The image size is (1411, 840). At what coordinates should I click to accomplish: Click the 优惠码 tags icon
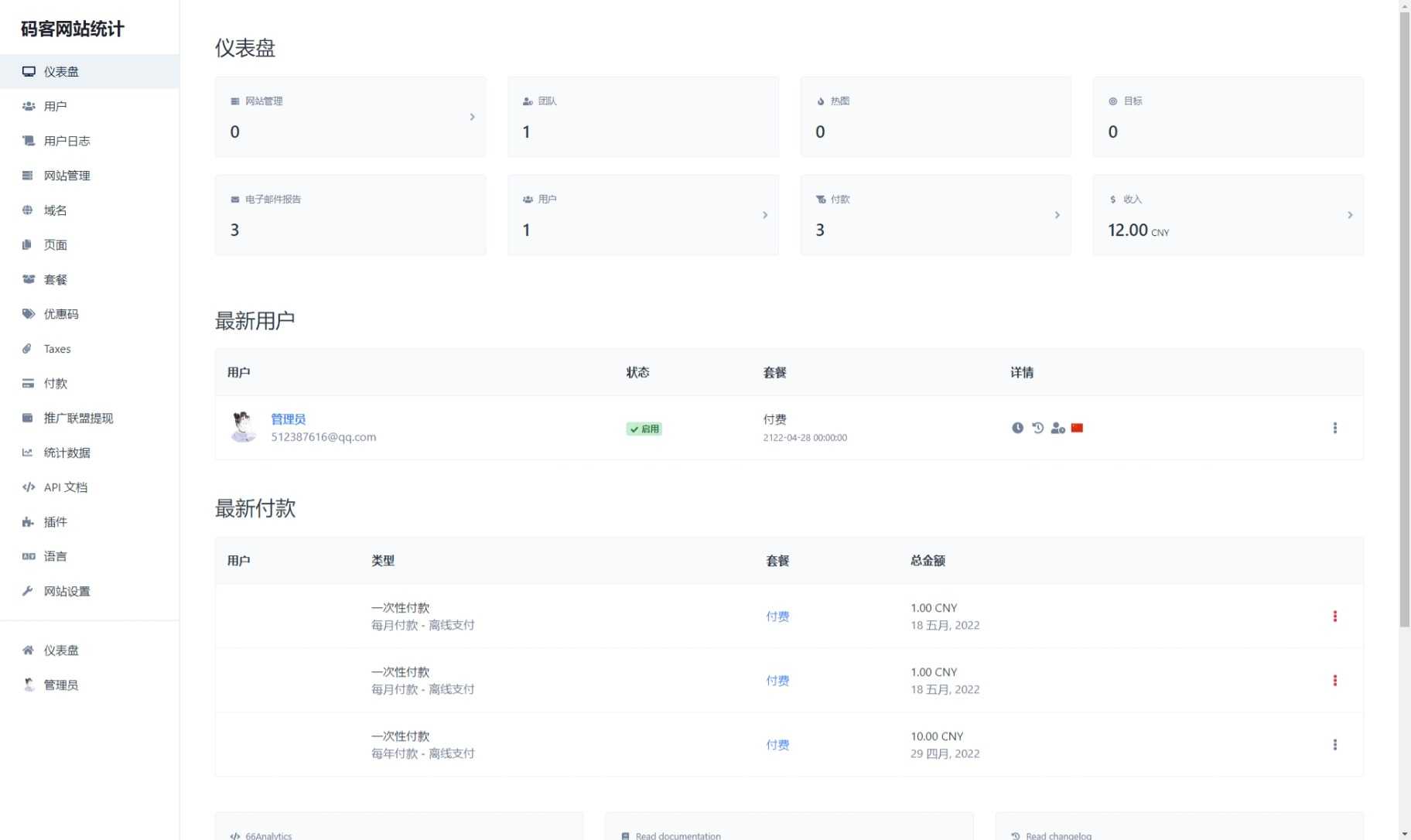(29, 314)
